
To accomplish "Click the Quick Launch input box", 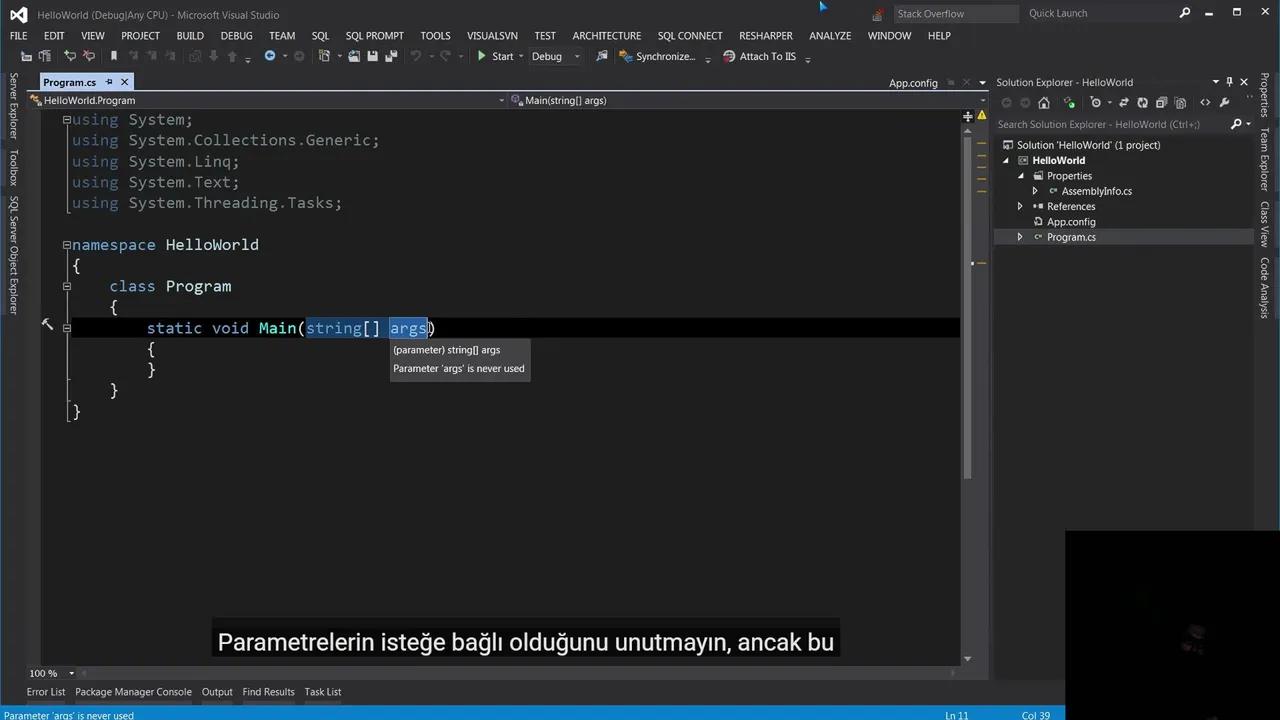I will [x=1100, y=13].
